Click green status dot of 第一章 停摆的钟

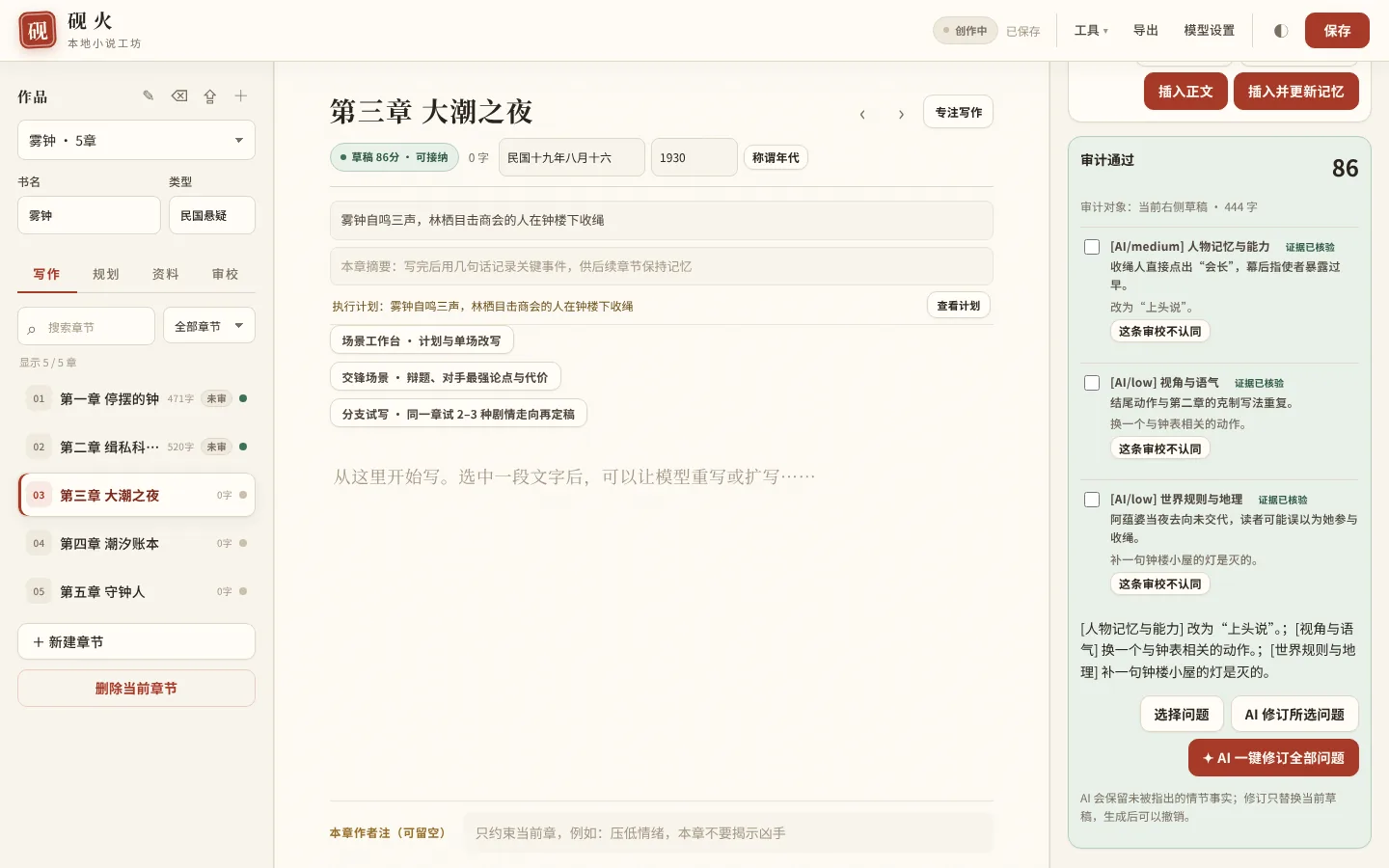tap(243, 398)
